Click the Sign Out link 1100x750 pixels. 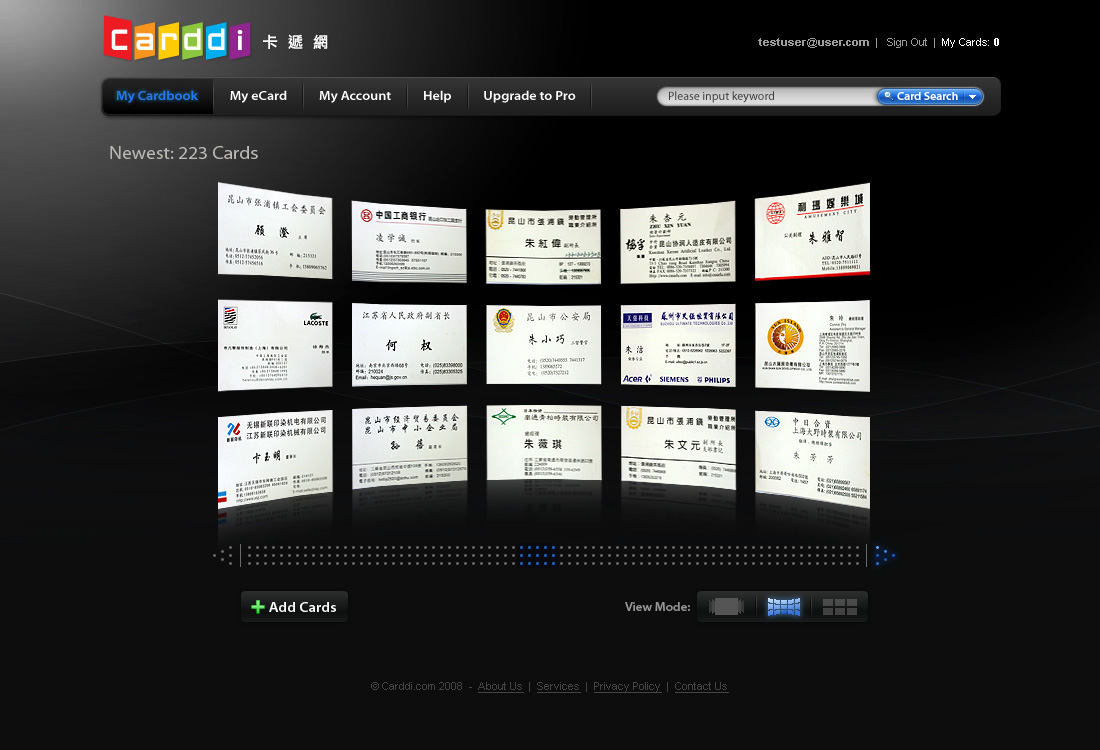tap(906, 43)
